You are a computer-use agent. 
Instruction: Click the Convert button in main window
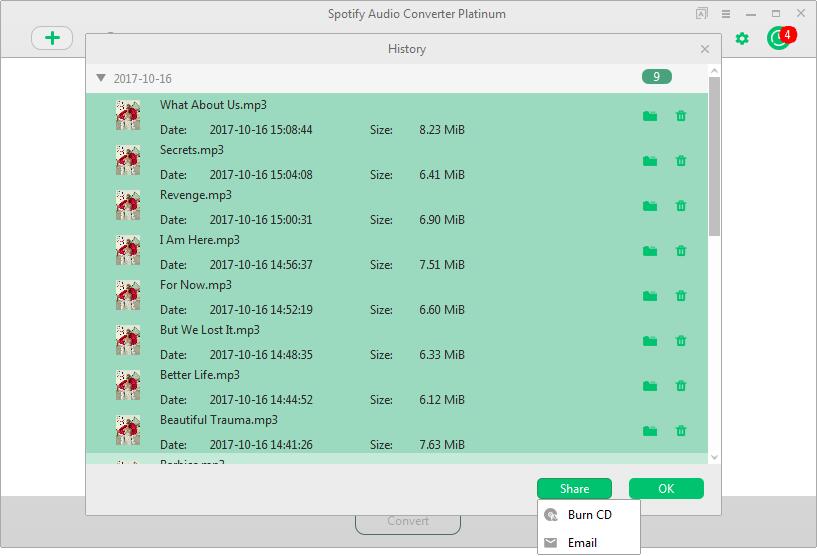(x=408, y=522)
